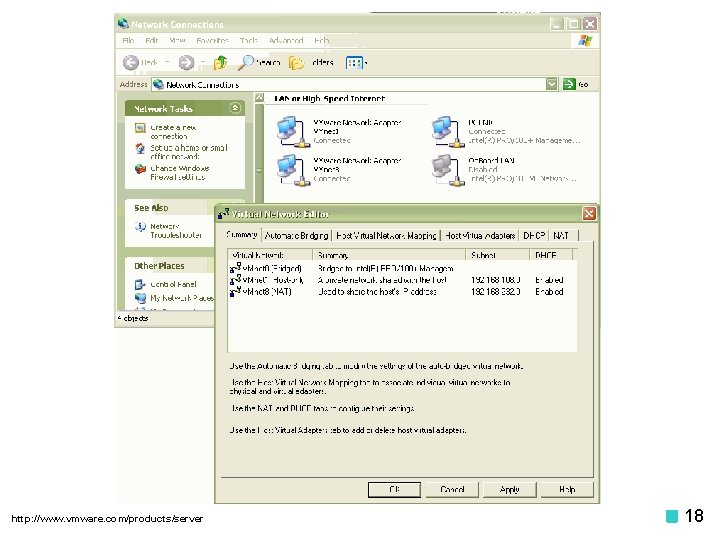This screenshot has height=540, width=720.
Task: Click the Address field showing Network Connections
Action: click(349, 84)
